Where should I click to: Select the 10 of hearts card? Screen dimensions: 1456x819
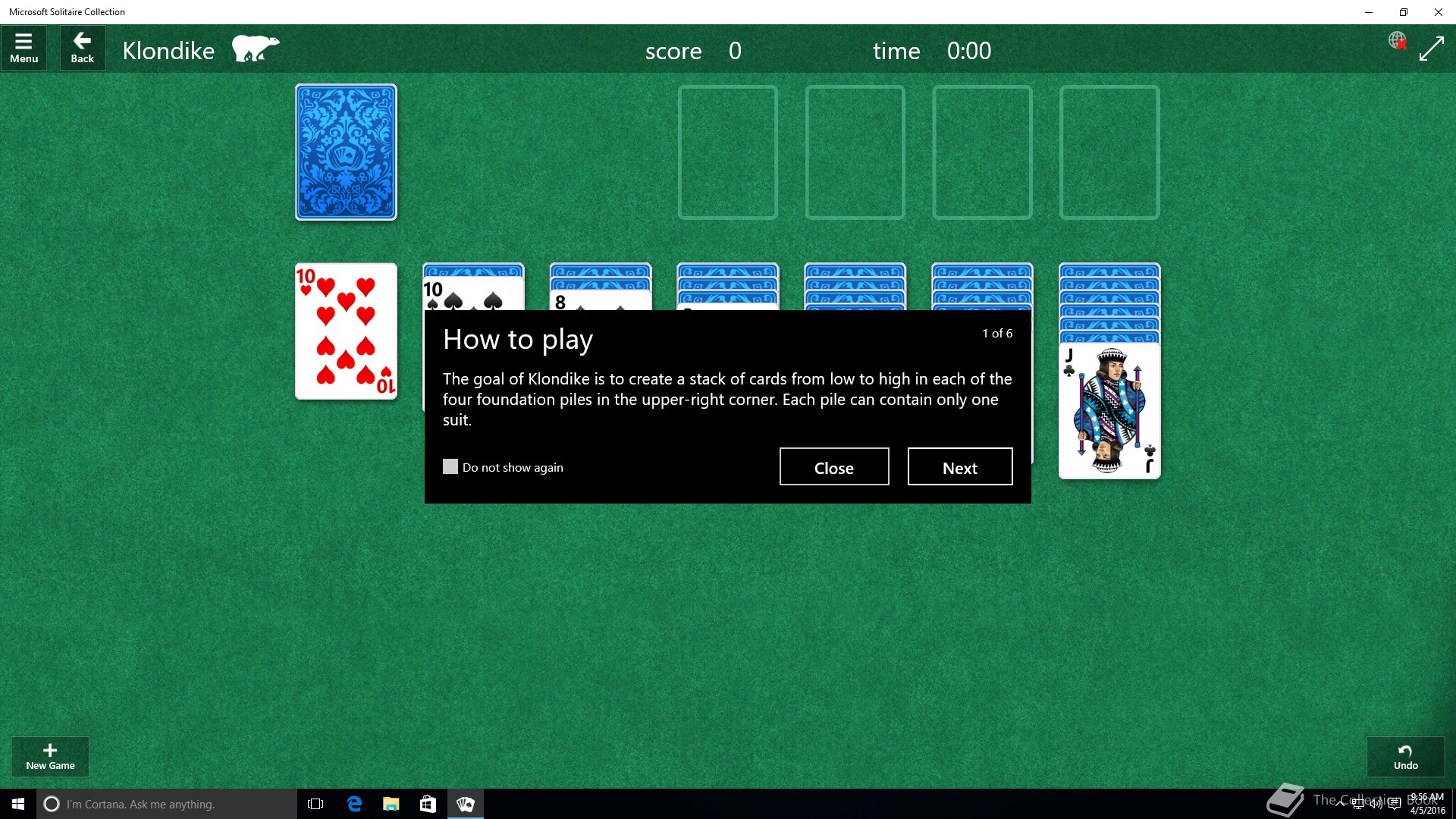(346, 331)
